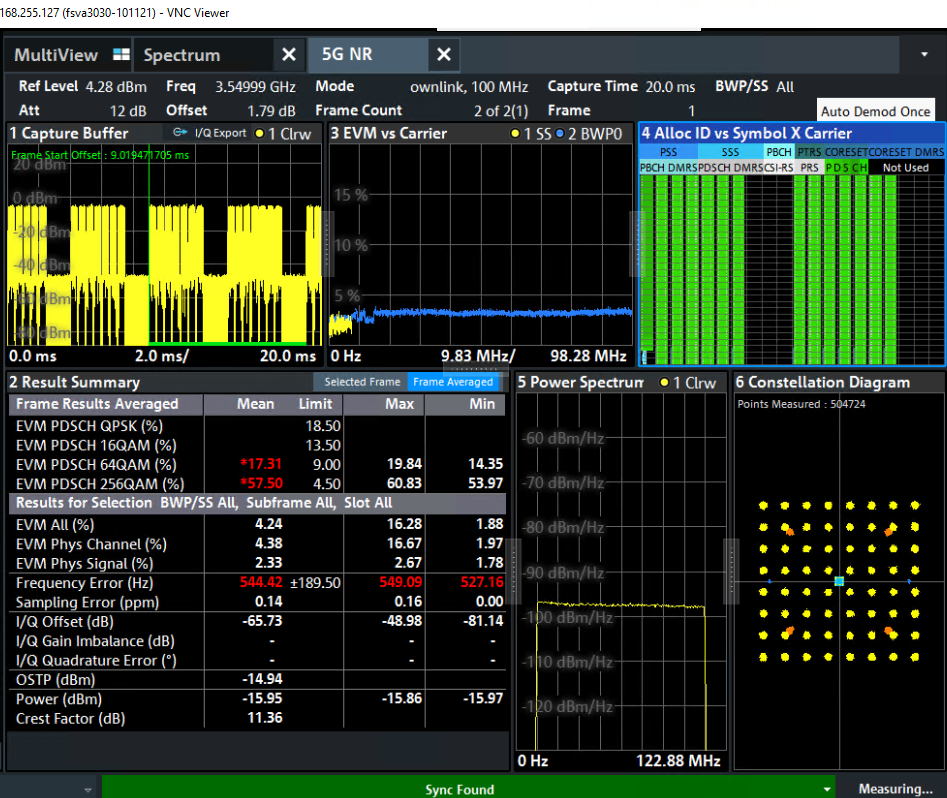Click the Offset value 1.79 dB
This screenshot has height=798, width=947.
(271, 111)
